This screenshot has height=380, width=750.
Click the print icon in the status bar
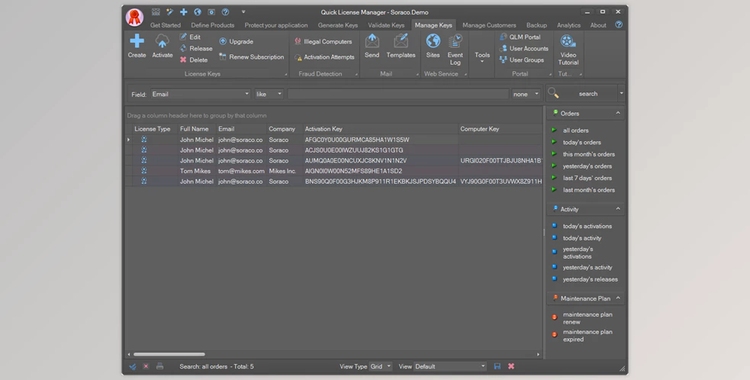coord(160,367)
